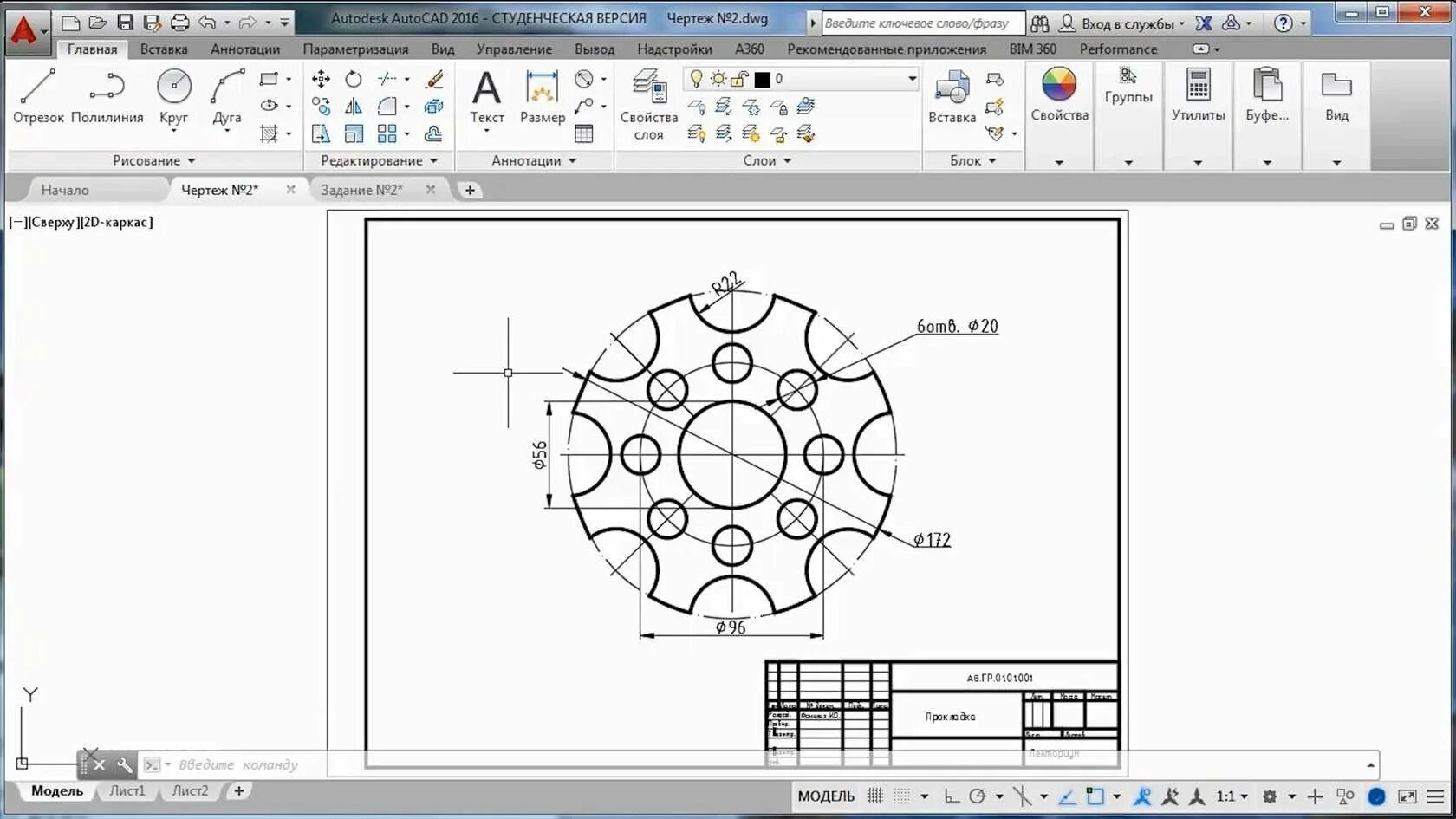Click the Undo arrow icon

(x=206, y=23)
